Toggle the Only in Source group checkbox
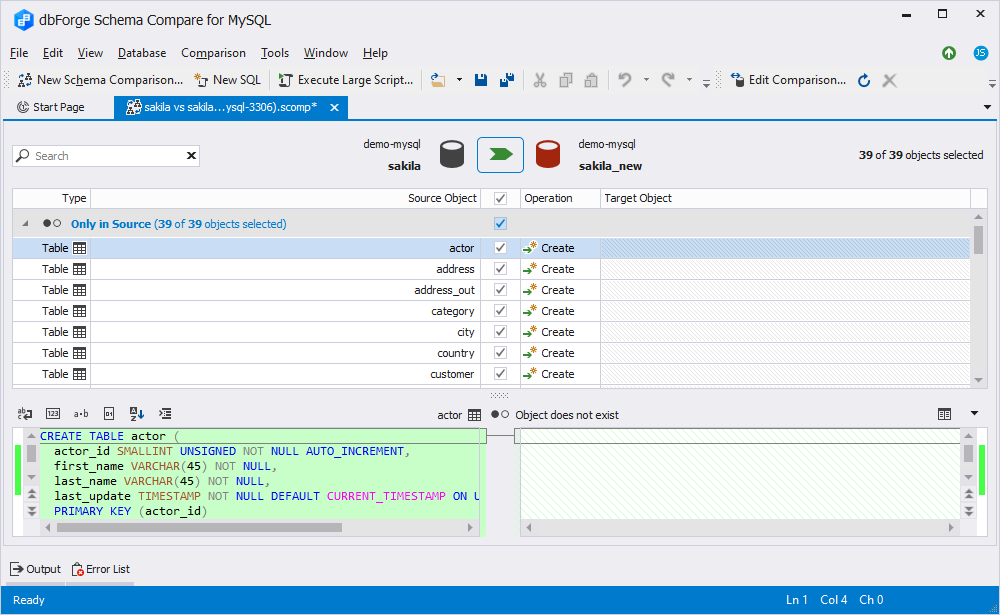 click(x=501, y=224)
